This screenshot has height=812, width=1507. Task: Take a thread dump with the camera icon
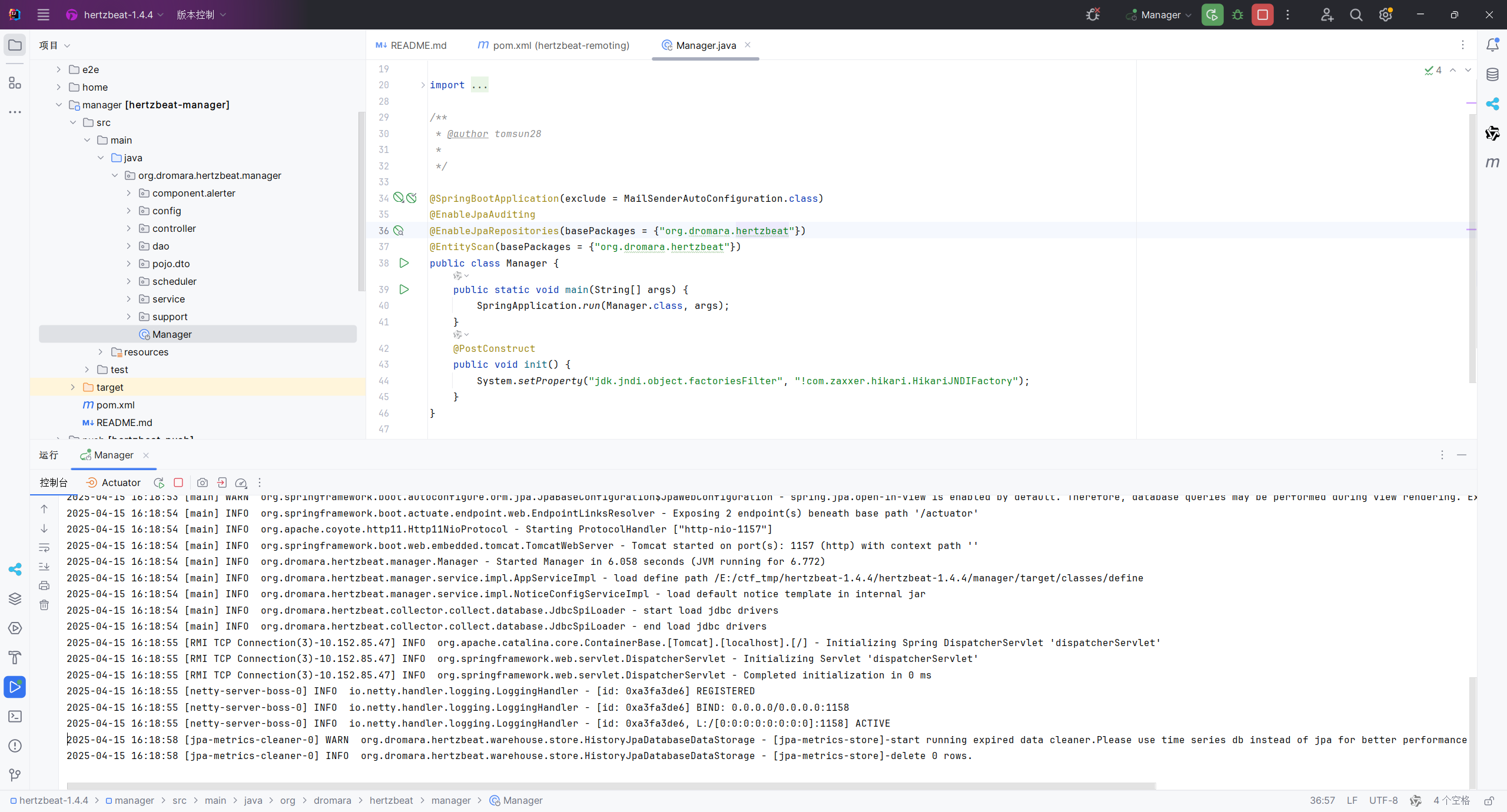pos(202,482)
